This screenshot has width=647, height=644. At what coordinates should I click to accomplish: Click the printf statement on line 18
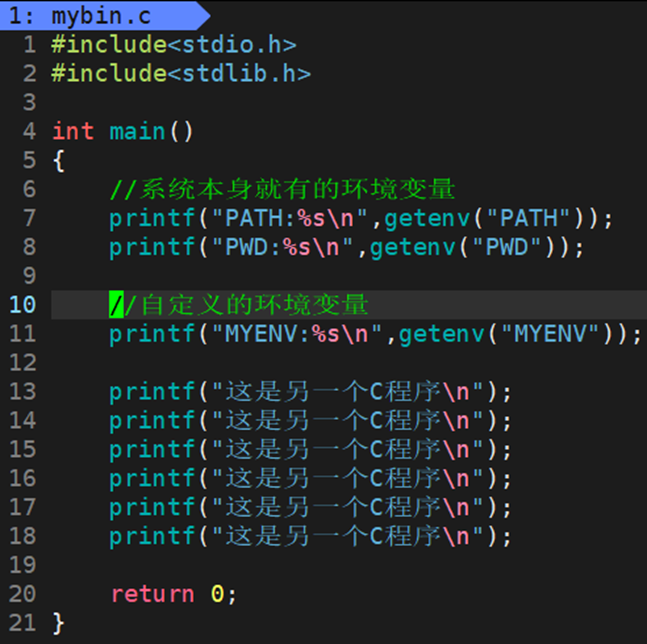pyautogui.click(x=310, y=536)
